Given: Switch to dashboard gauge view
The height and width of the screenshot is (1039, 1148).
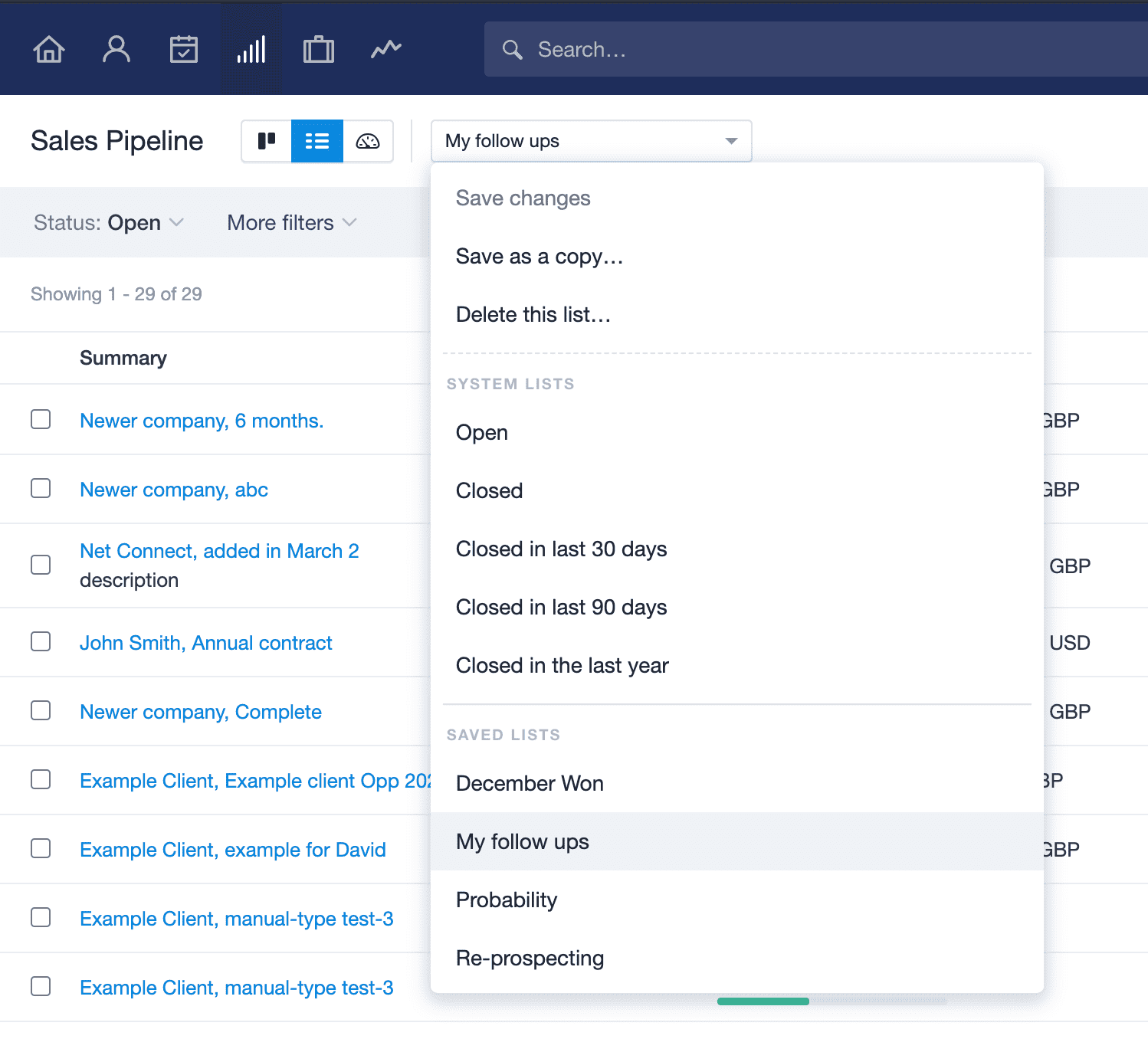Looking at the screenshot, I should coord(368,141).
